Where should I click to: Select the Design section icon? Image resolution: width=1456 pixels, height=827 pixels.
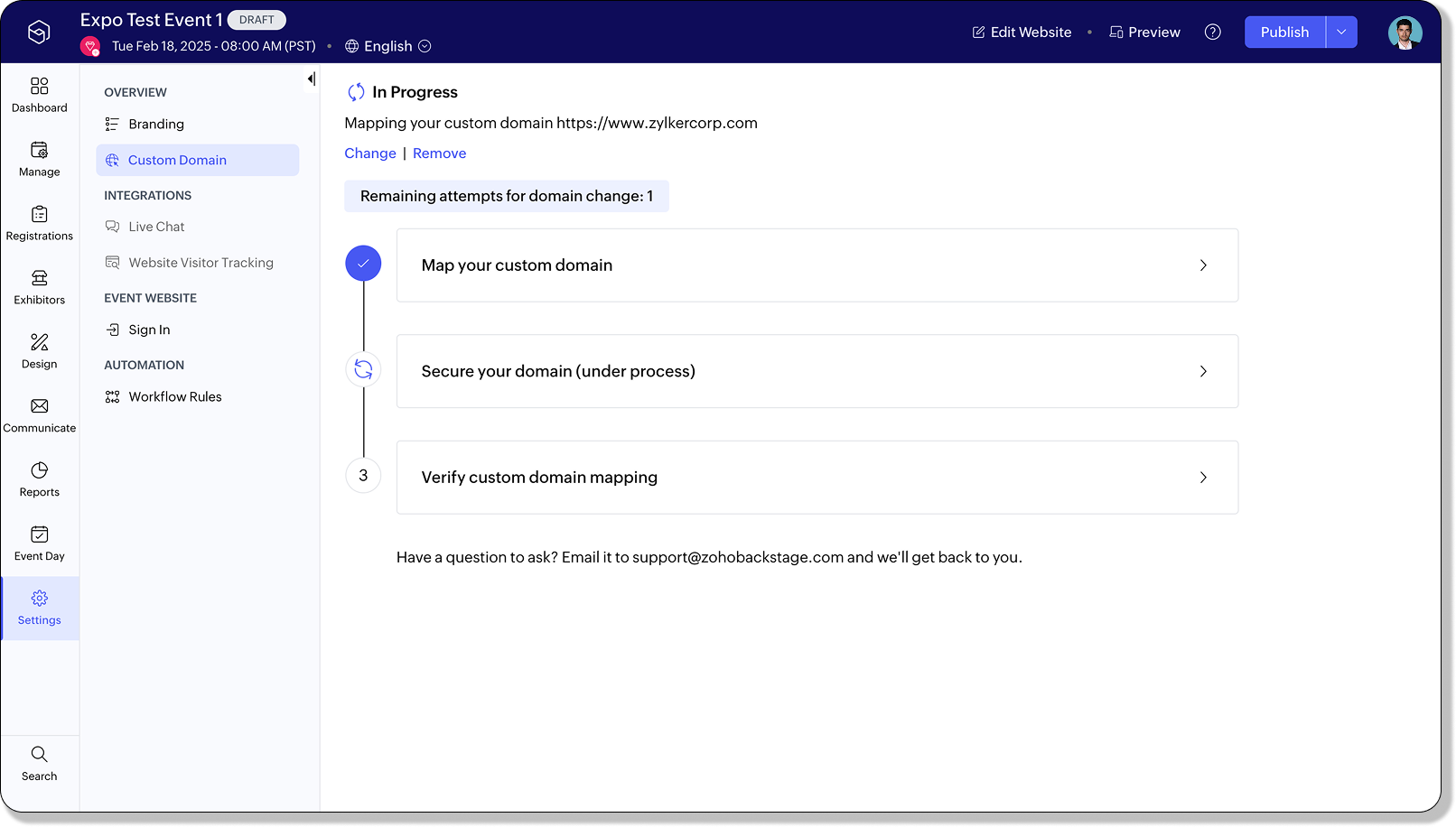40,342
